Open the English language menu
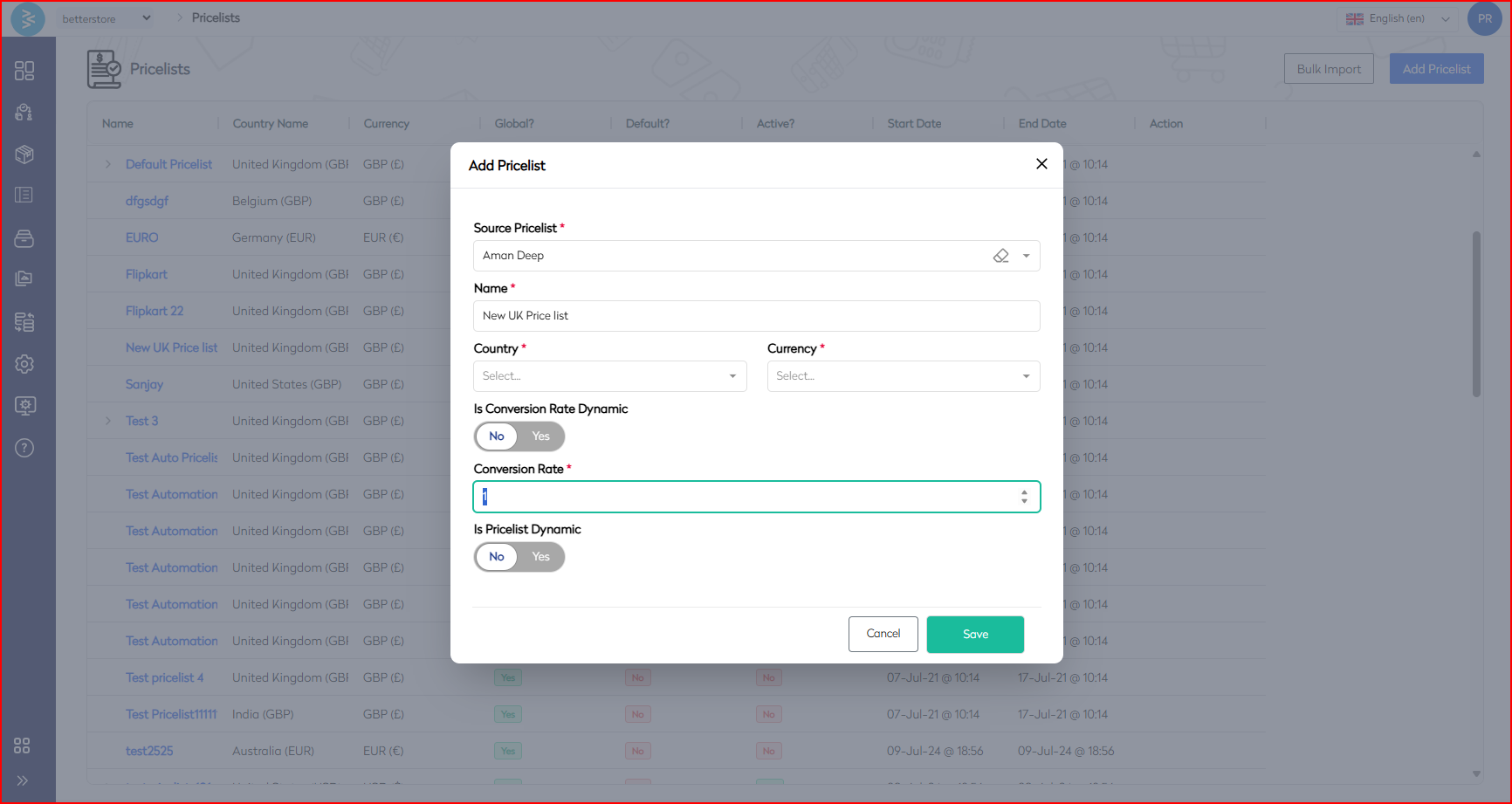 pyautogui.click(x=1397, y=18)
